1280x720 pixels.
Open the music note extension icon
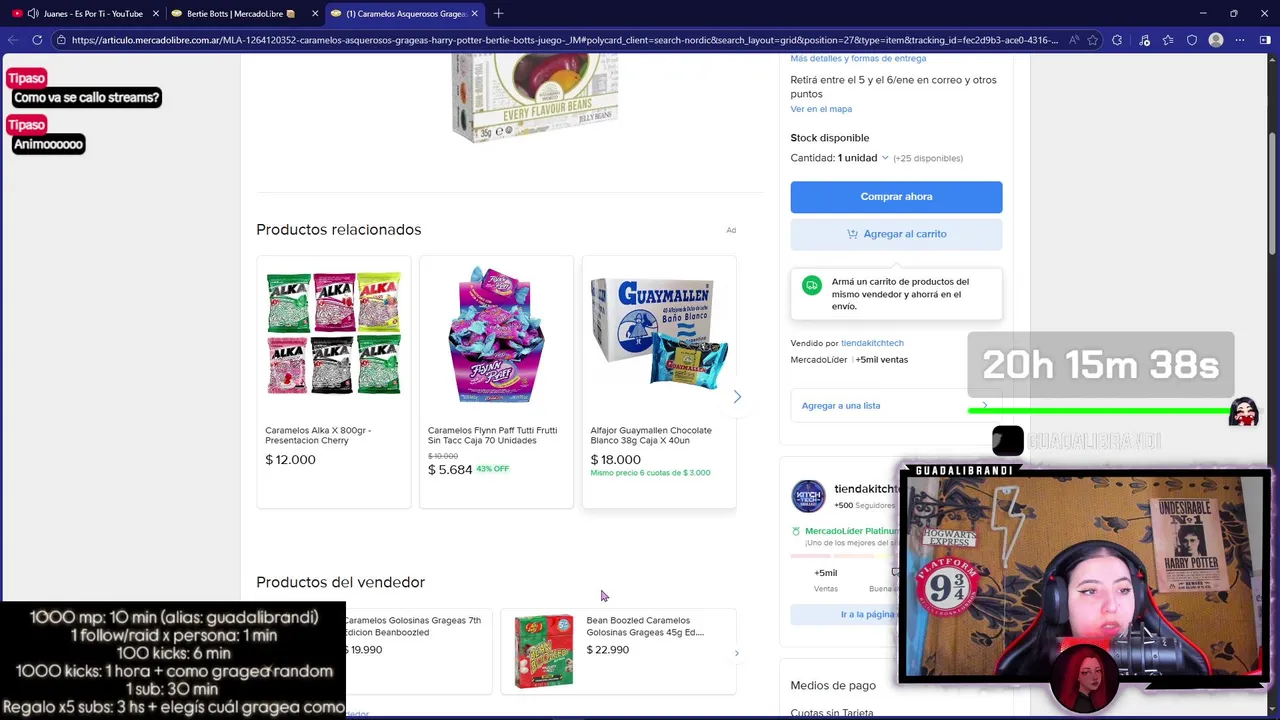tap(1144, 40)
